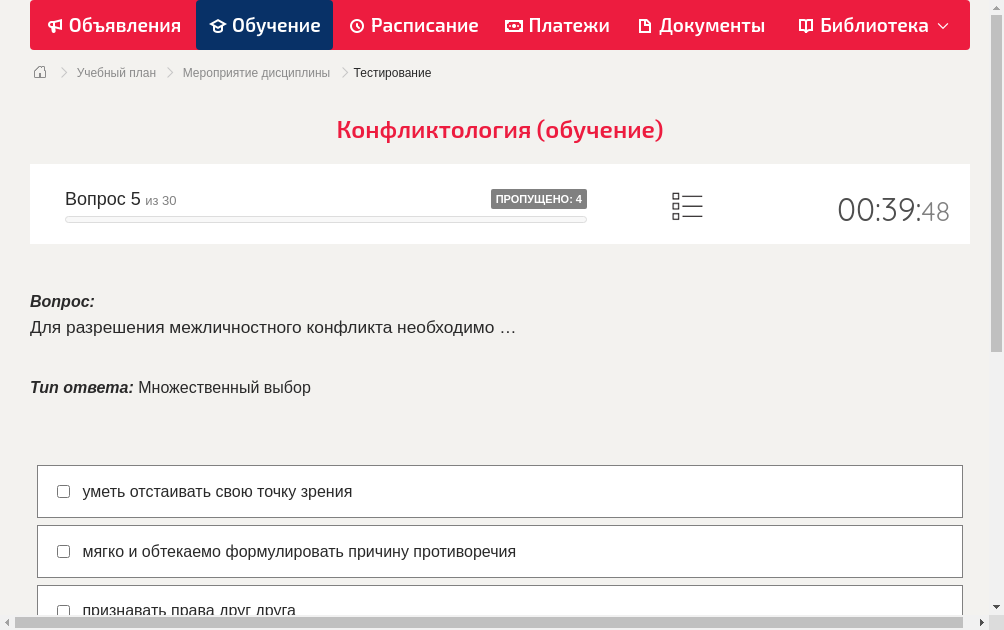
Task: Click the card icon on Платежи
Action: click(514, 25)
